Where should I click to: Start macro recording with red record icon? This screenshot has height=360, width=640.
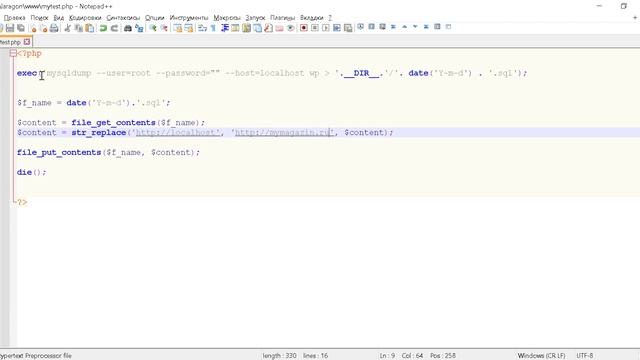[304, 28]
